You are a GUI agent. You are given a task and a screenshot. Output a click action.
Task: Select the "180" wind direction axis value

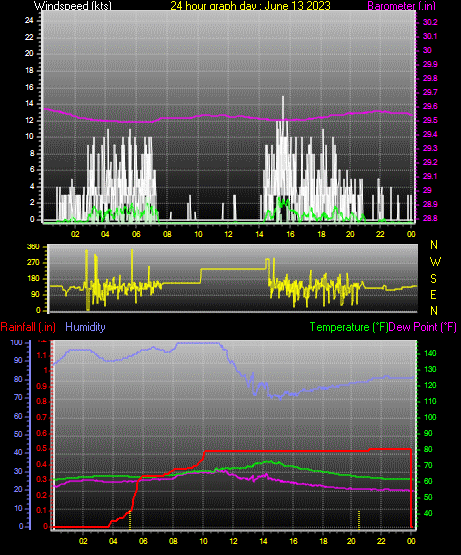coord(33,279)
